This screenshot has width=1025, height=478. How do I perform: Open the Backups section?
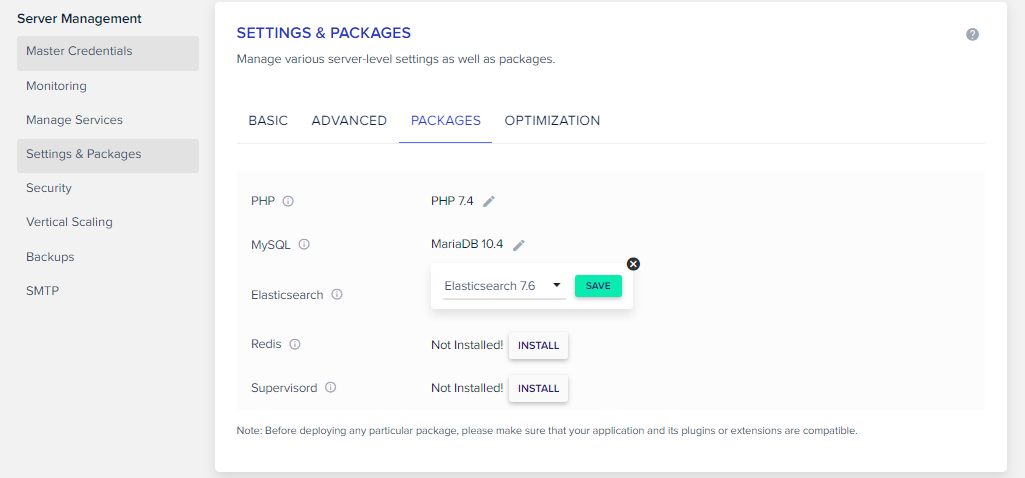click(x=108, y=257)
